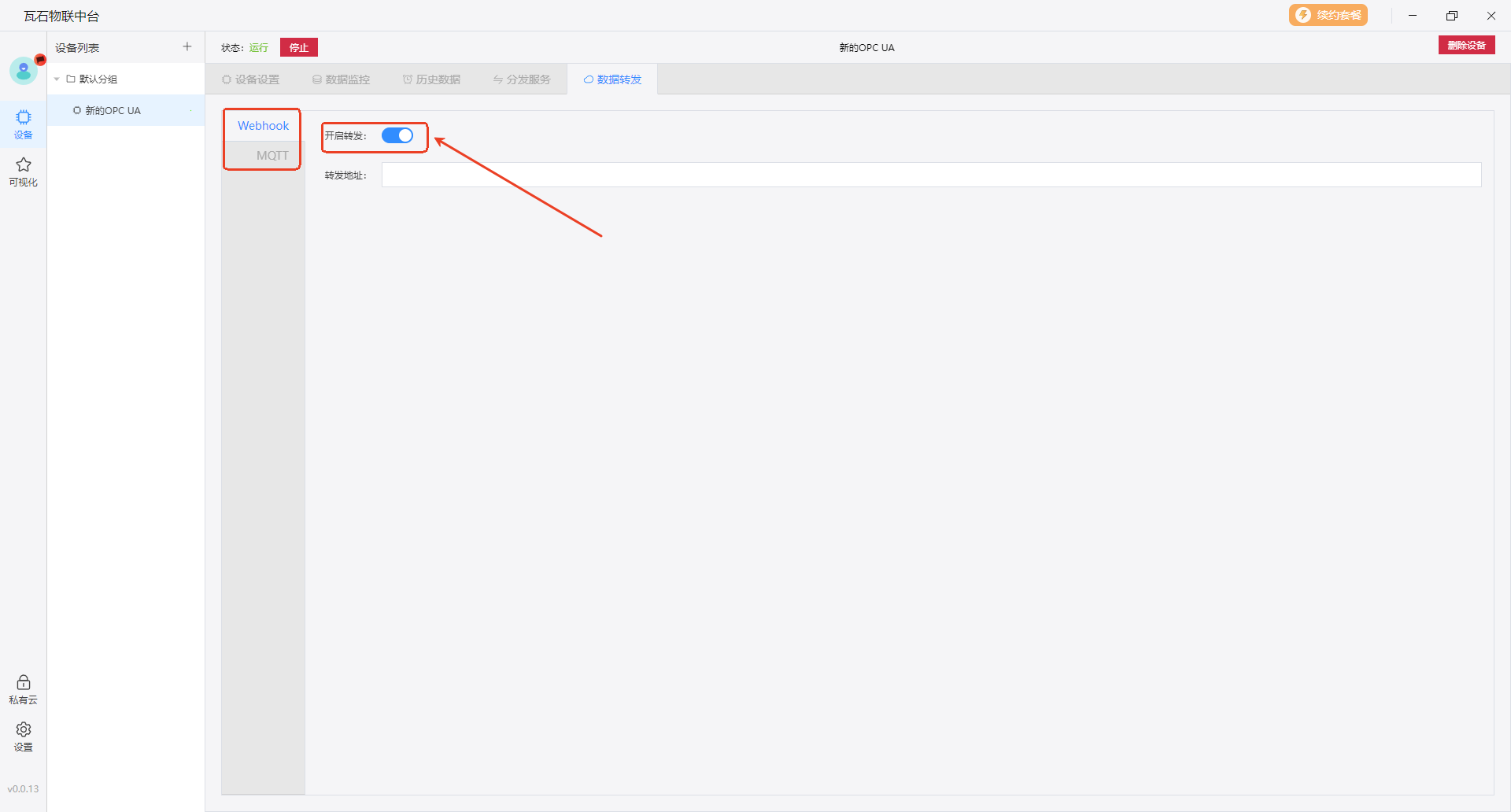
Task: Select the 数据转发 tab
Action: 613,79
